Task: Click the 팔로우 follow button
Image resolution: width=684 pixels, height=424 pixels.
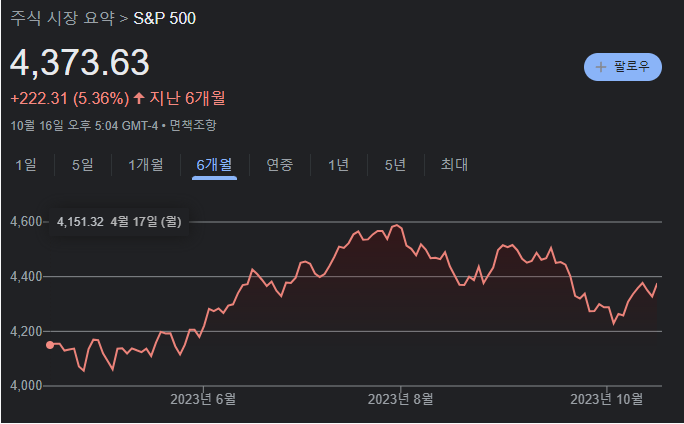Action: [x=622, y=67]
